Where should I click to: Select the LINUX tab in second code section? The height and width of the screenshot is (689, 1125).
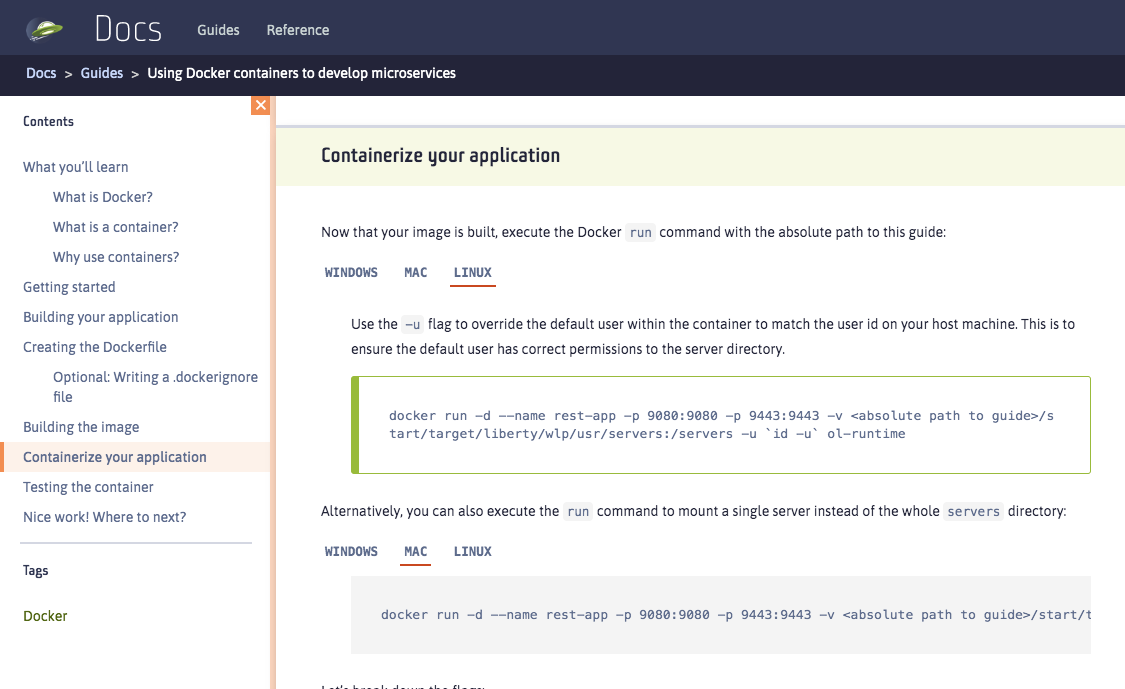(x=472, y=551)
